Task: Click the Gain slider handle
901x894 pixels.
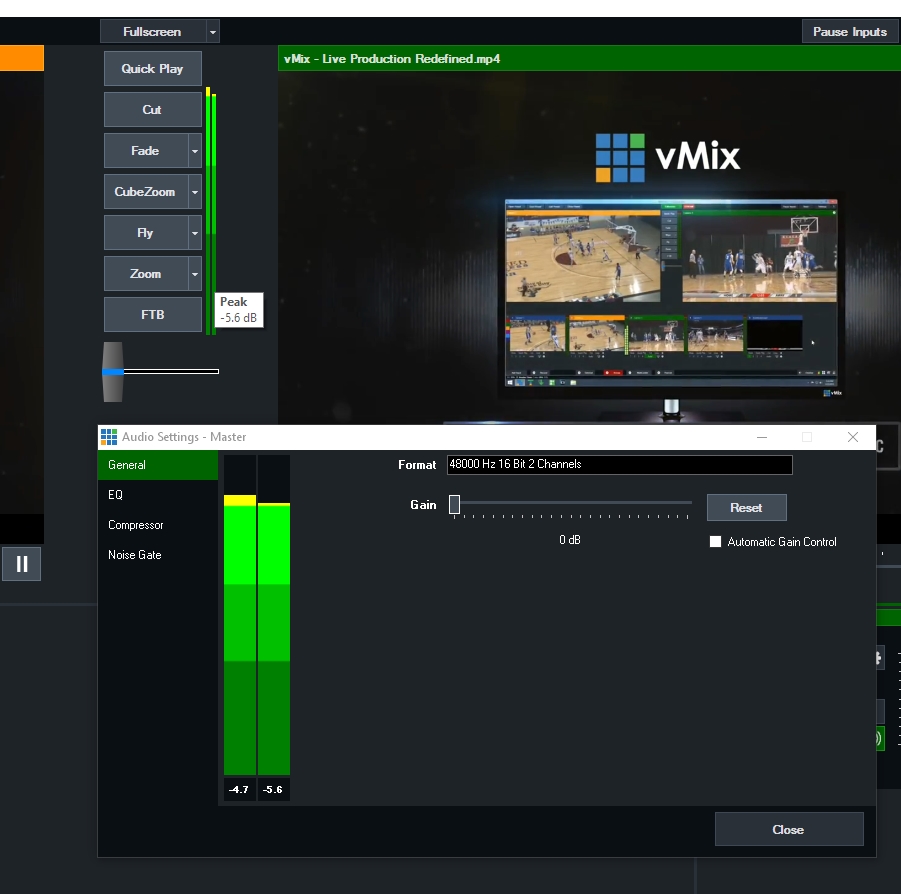Action: pyautogui.click(x=455, y=504)
